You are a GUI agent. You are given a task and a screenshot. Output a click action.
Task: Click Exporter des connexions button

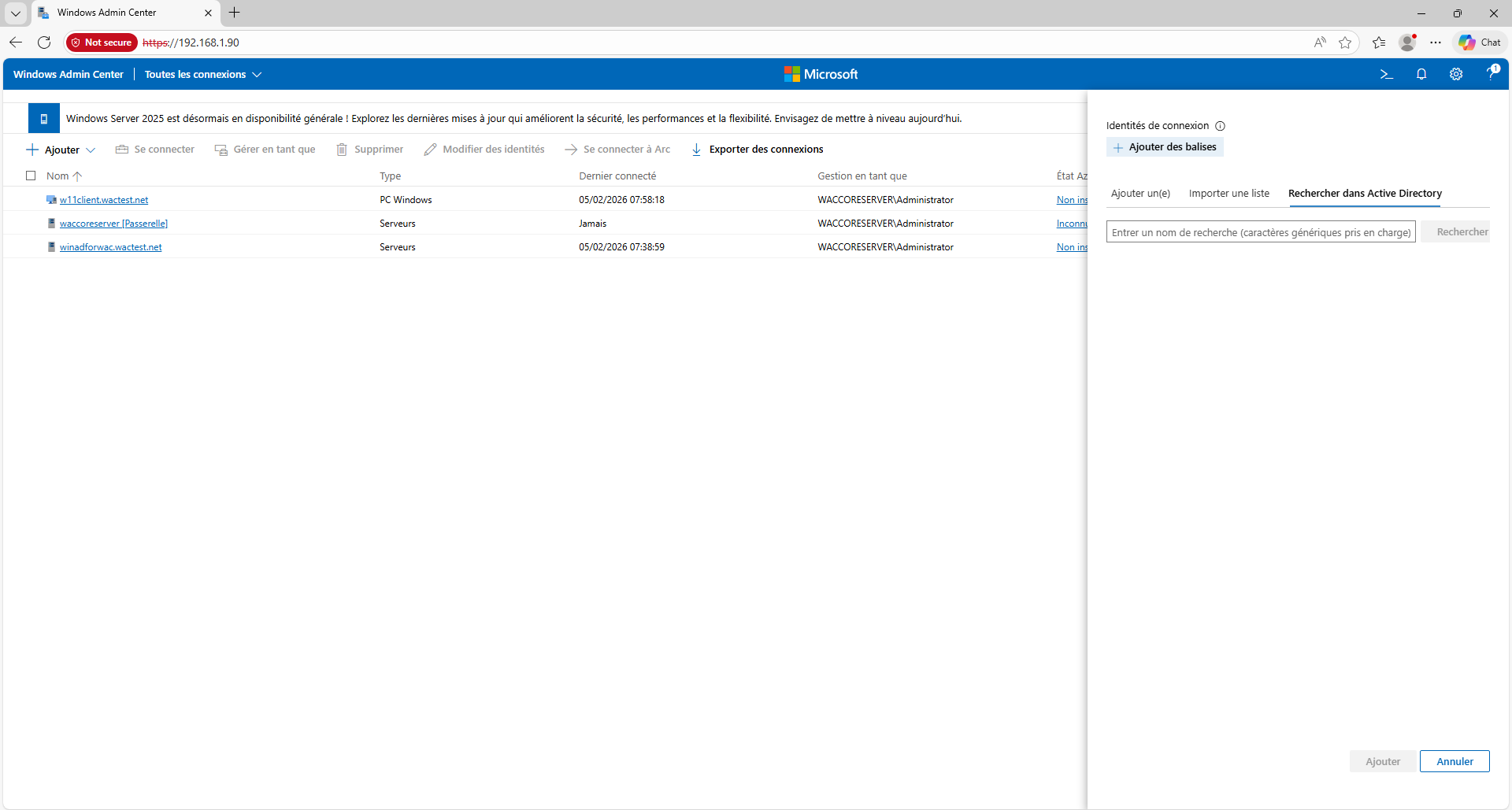pyautogui.click(x=758, y=150)
